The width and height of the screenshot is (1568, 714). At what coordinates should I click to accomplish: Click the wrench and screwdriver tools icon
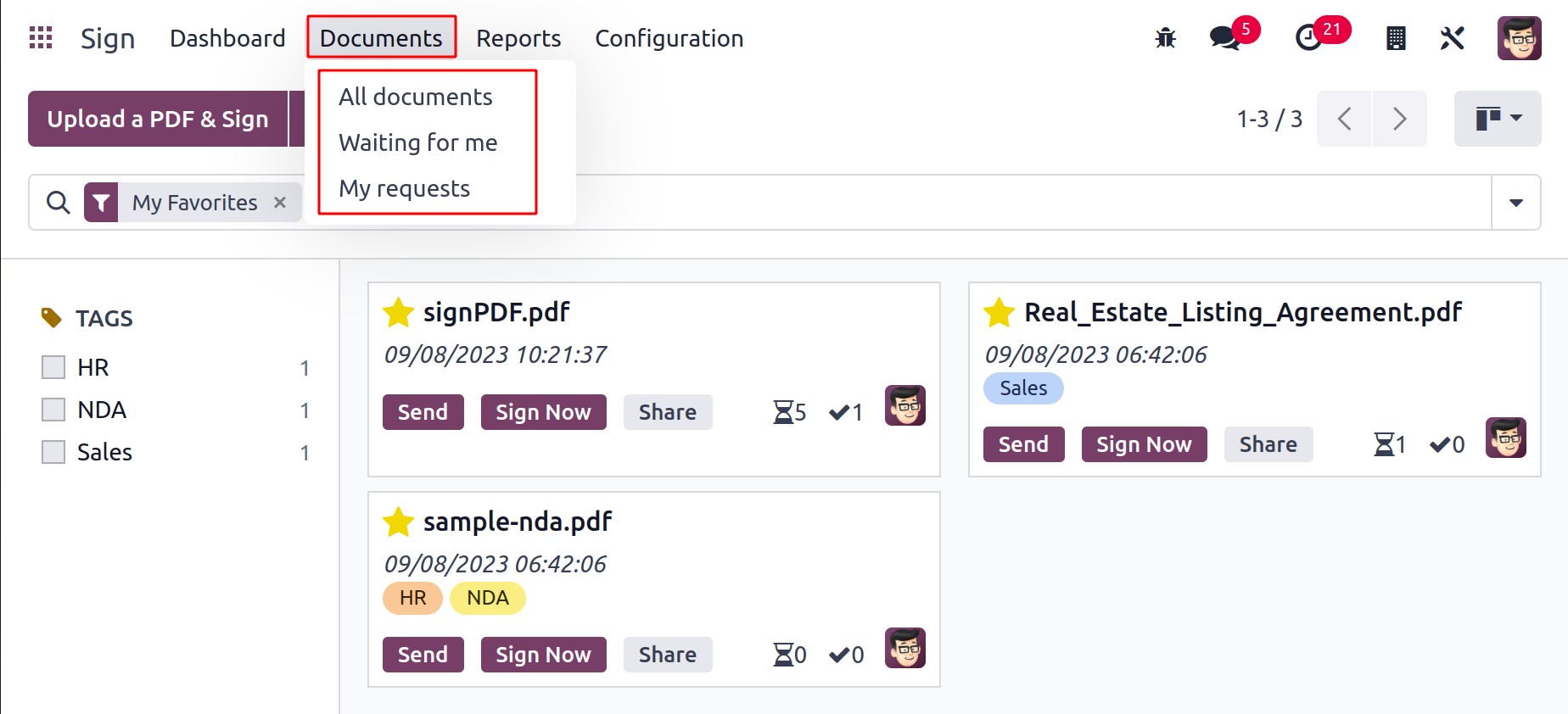(x=1452, y=38)
